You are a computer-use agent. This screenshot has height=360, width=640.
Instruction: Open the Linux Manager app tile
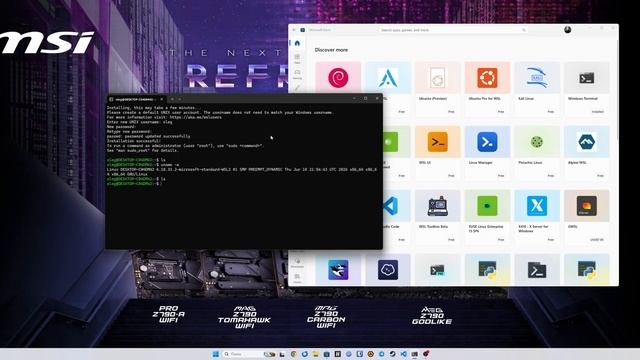point(487,152)
